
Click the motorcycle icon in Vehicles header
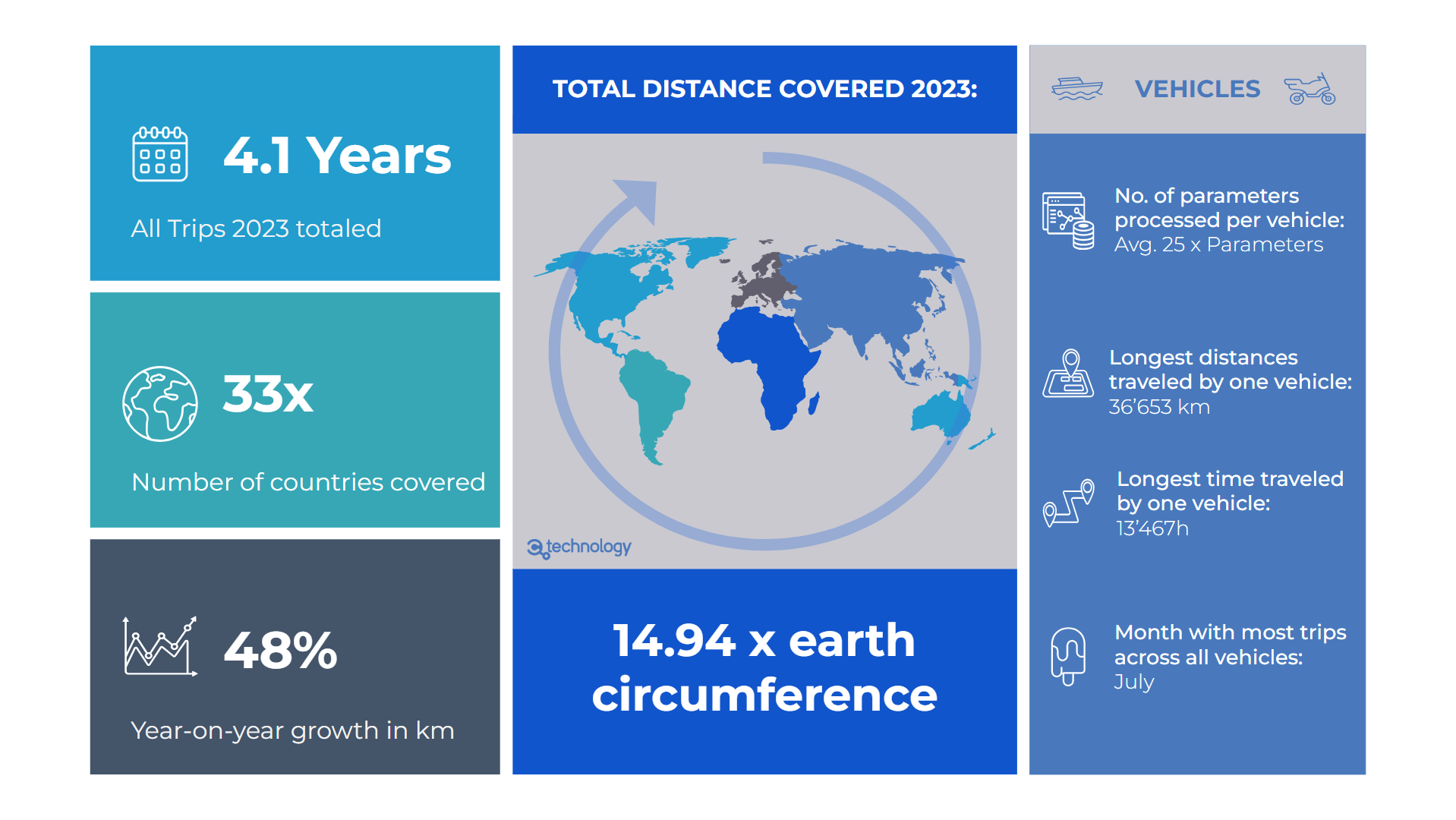[1309, 89]
